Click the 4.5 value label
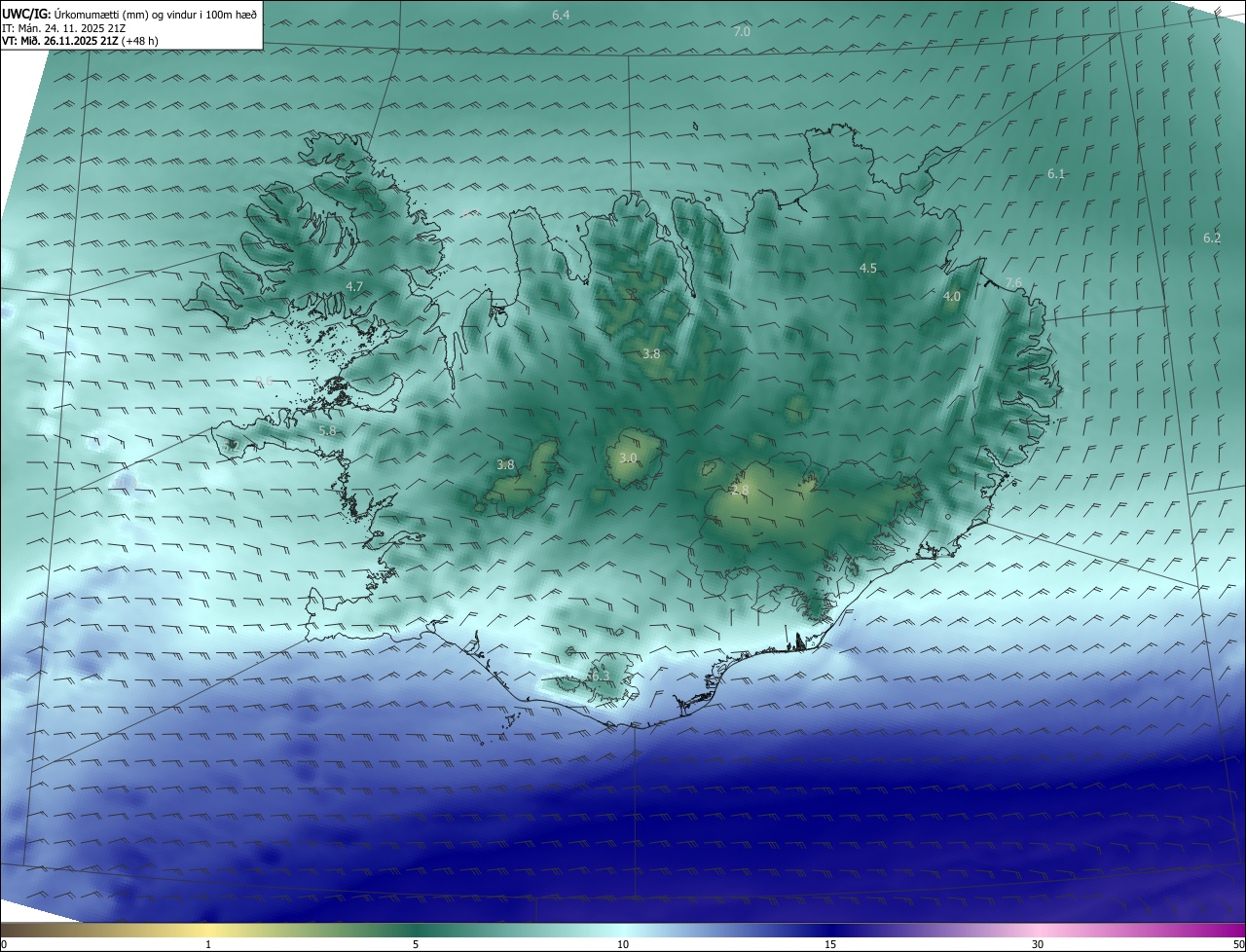Viewport: 1246px width, 952px height. [867, 268]
